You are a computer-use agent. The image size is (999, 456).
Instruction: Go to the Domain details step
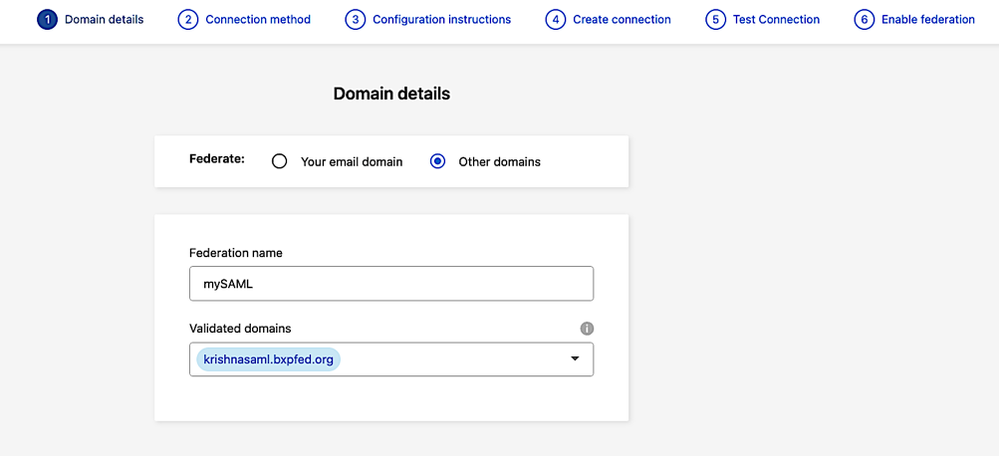click(x=104, y=19)
